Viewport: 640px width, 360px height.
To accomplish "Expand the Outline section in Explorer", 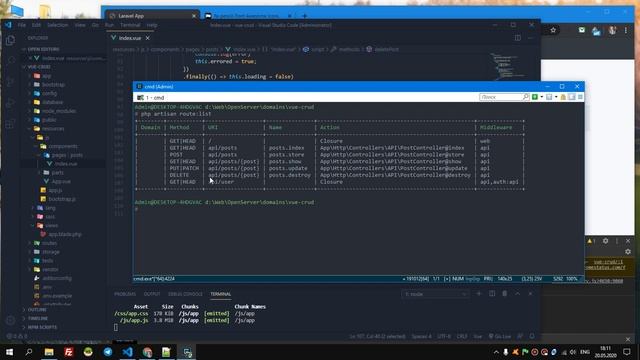I will [x=37, y=310].
